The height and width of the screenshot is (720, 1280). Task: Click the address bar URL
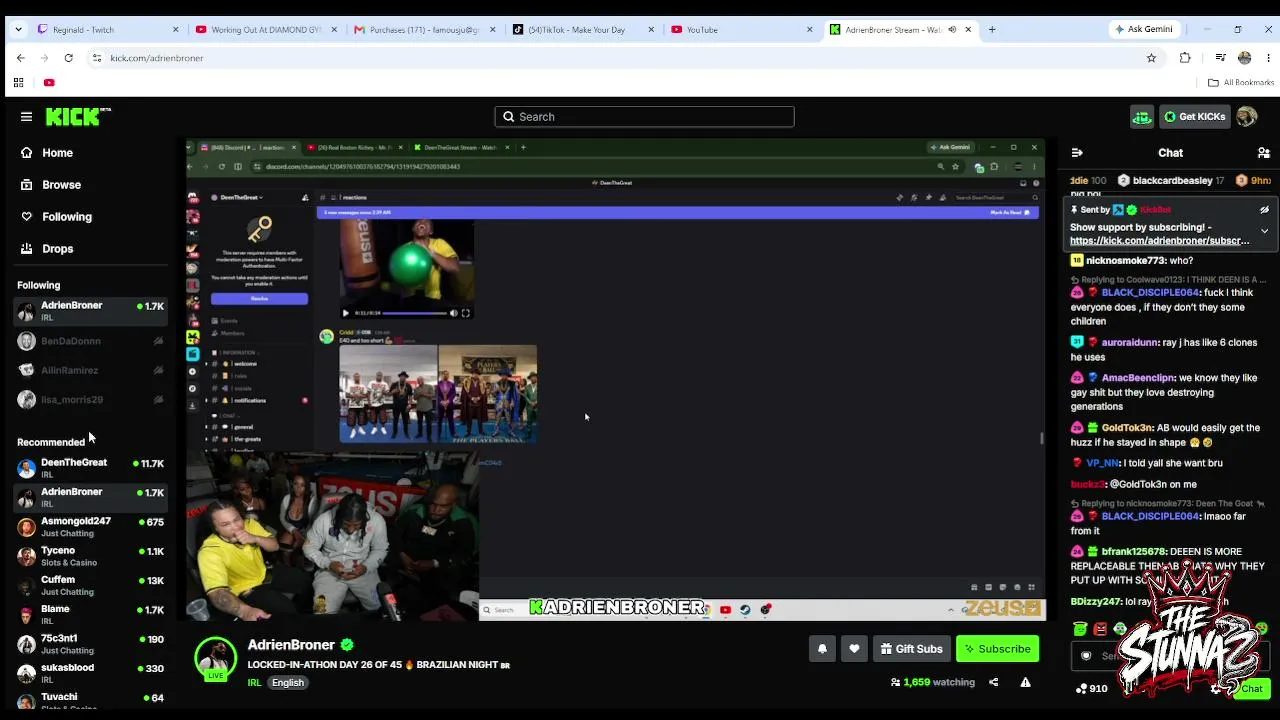coord(157,58)
